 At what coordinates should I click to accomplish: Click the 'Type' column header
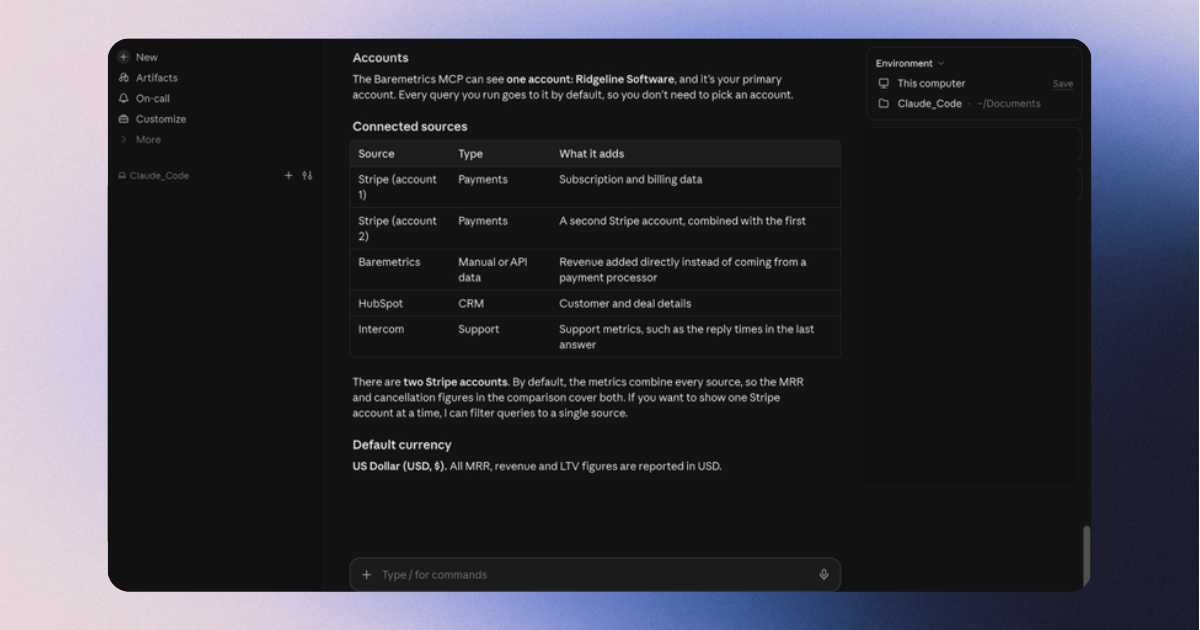[470, 154]
